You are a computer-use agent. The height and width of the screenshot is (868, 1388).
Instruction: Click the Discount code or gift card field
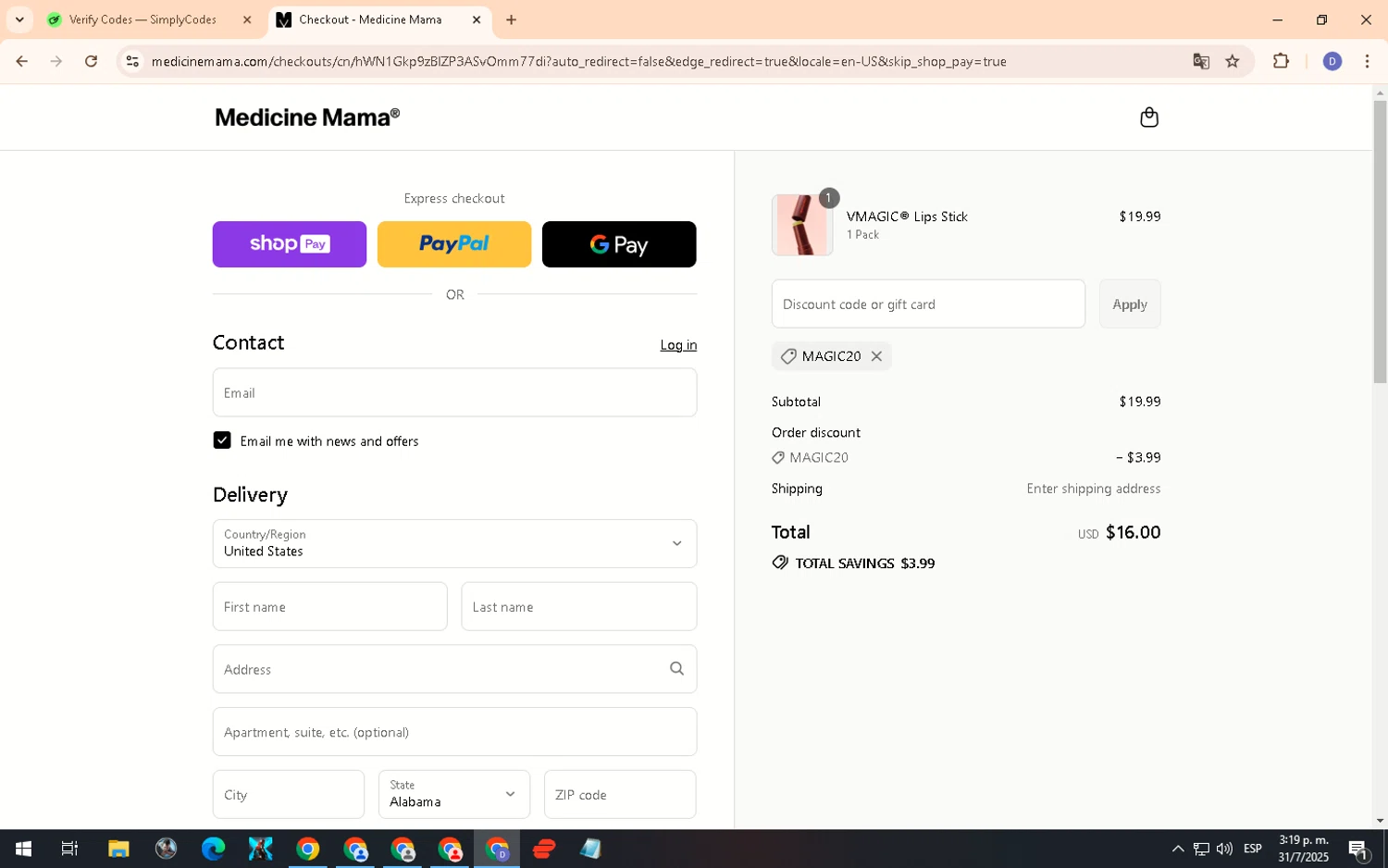(x=928, y=304)
